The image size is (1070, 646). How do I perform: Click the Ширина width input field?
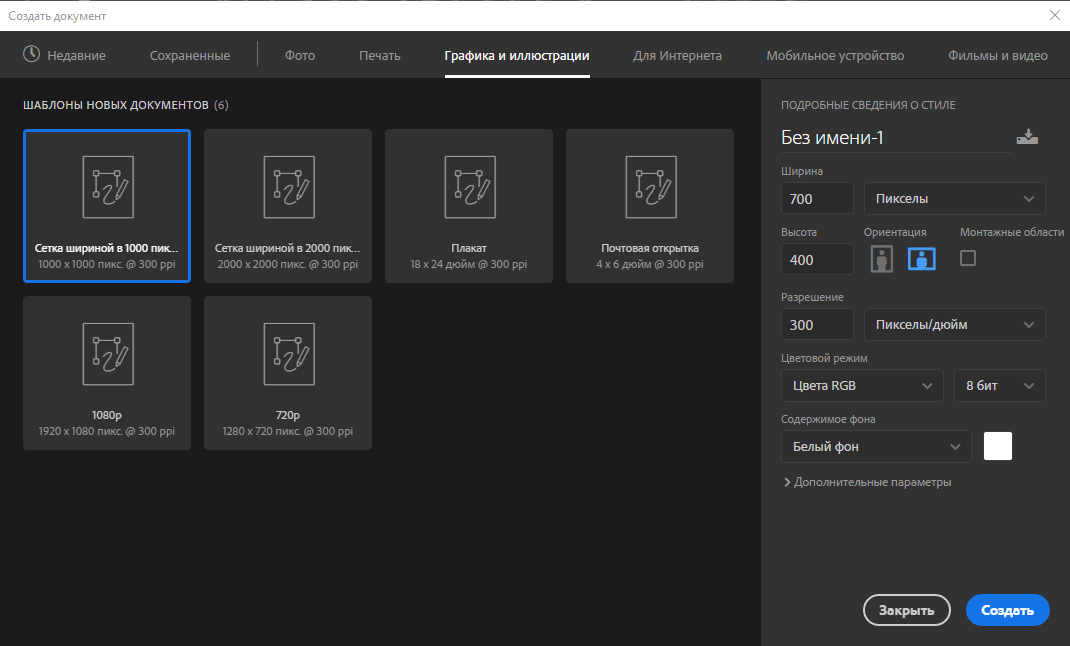(817, 199)
